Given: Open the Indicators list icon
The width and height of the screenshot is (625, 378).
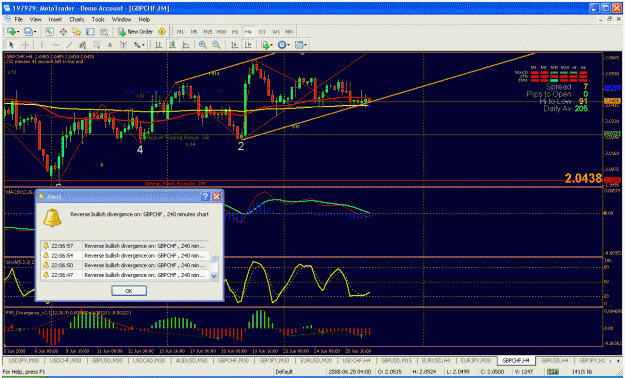Looking at the screenshot, I should coord(265,45).
